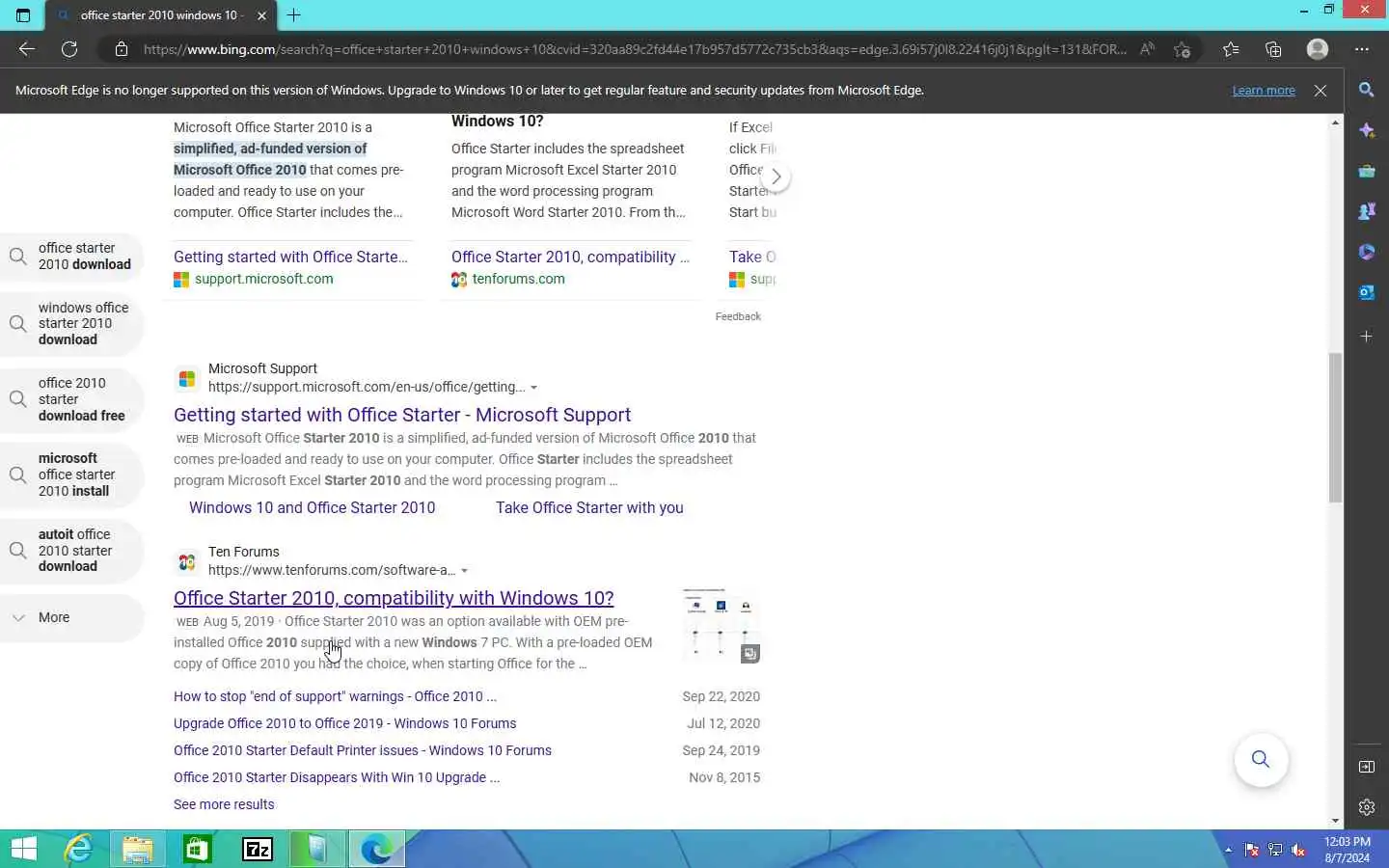Open sidebar settings gear

[1367, 807]
